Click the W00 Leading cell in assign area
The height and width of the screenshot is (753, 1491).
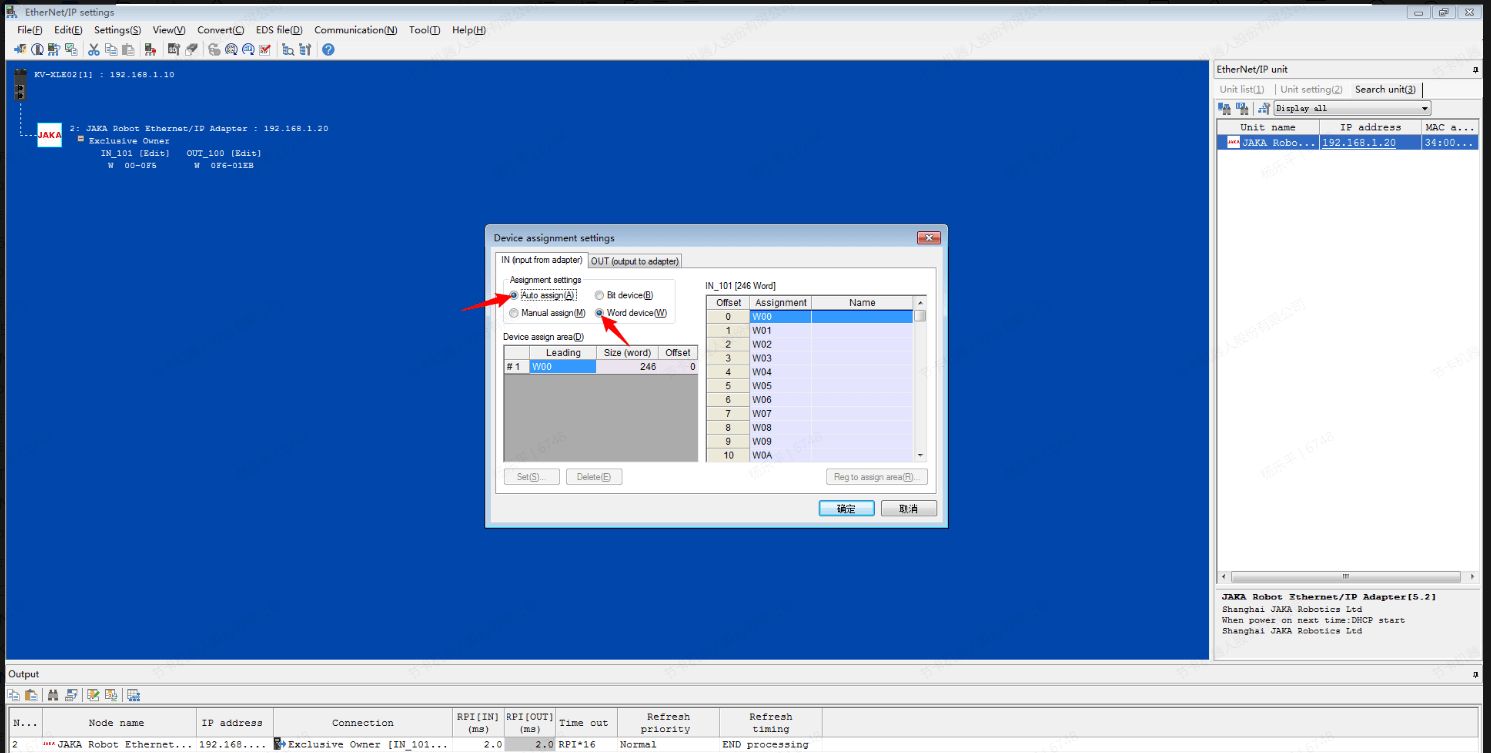point(562,367)
